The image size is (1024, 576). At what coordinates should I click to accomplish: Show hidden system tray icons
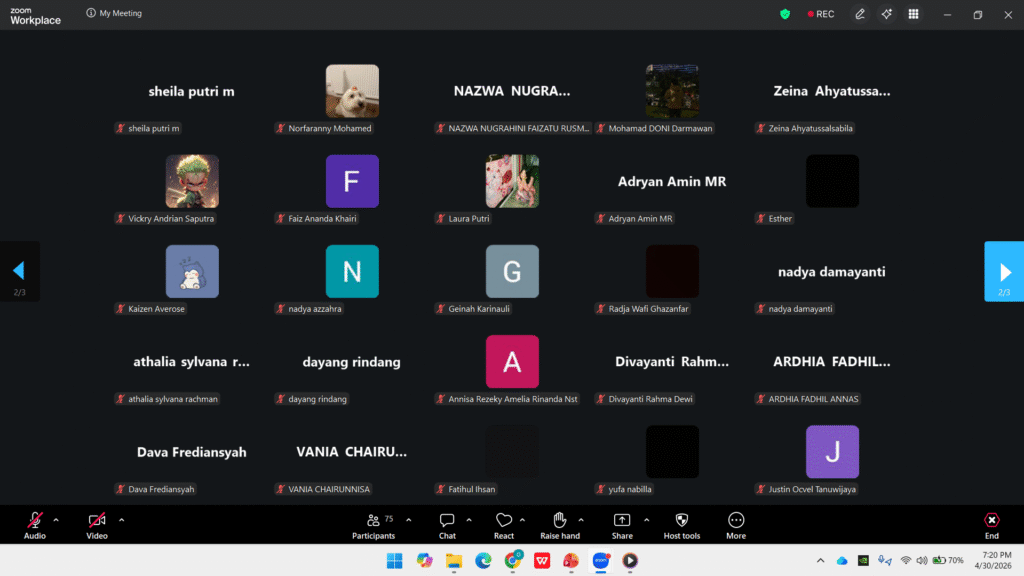[x=820, y=560]
